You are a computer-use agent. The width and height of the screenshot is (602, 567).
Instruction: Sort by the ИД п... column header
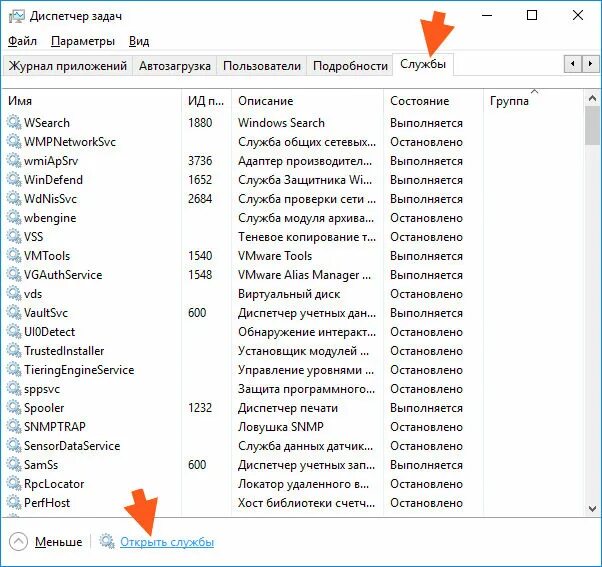[206, 101]
